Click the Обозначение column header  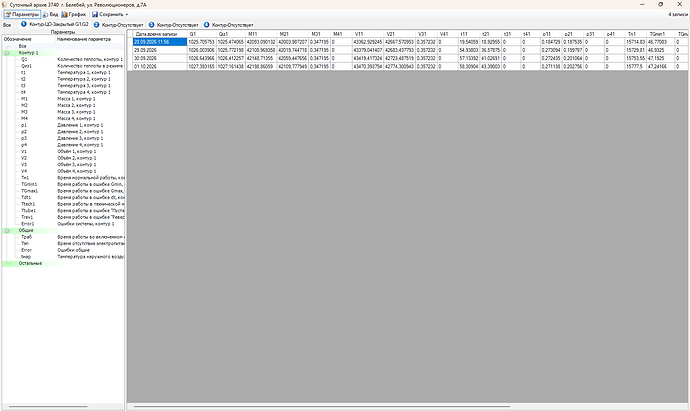(29, 39)
